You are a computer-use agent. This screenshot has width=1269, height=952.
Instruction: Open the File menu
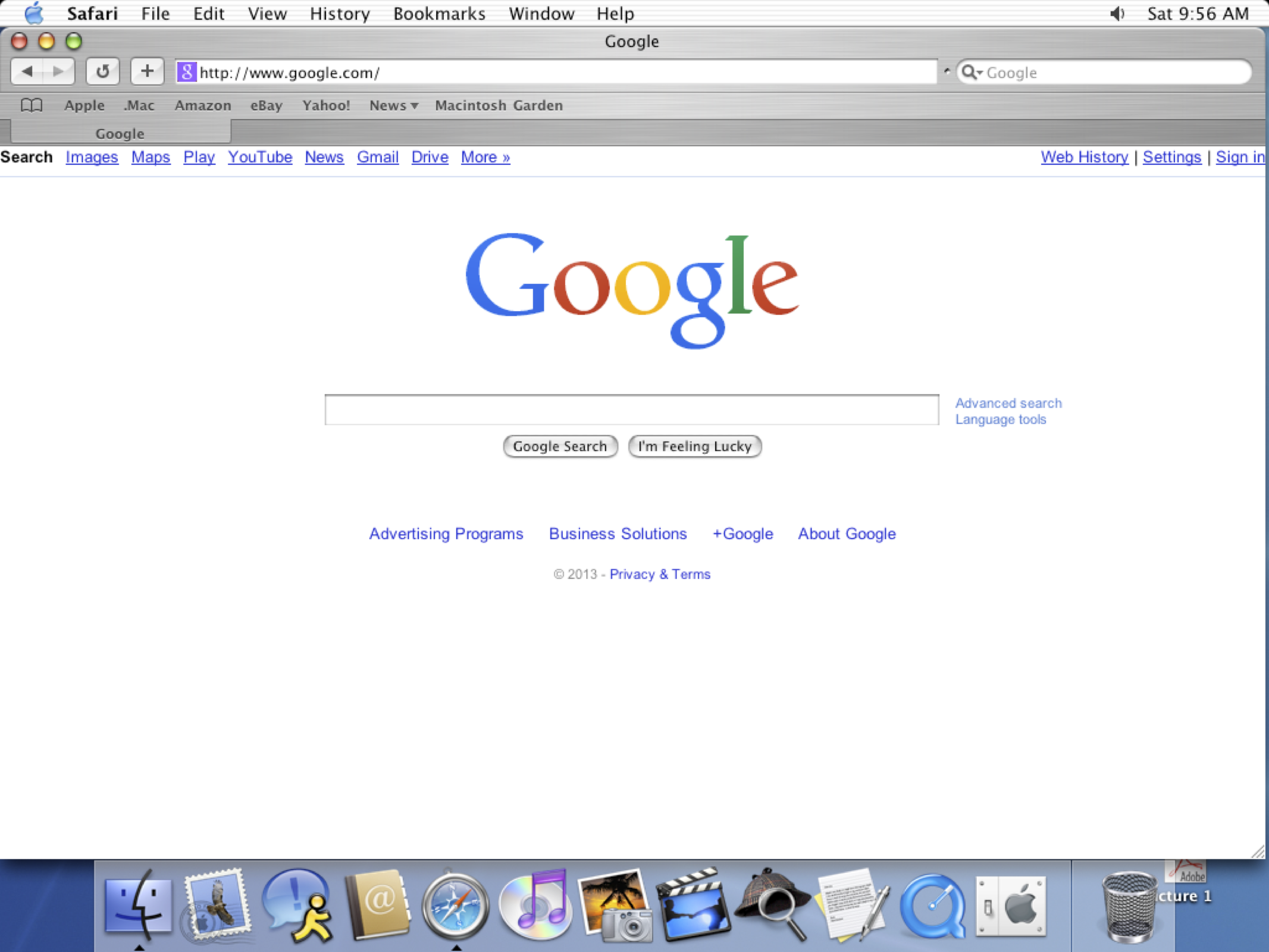[x=155, y=13]
